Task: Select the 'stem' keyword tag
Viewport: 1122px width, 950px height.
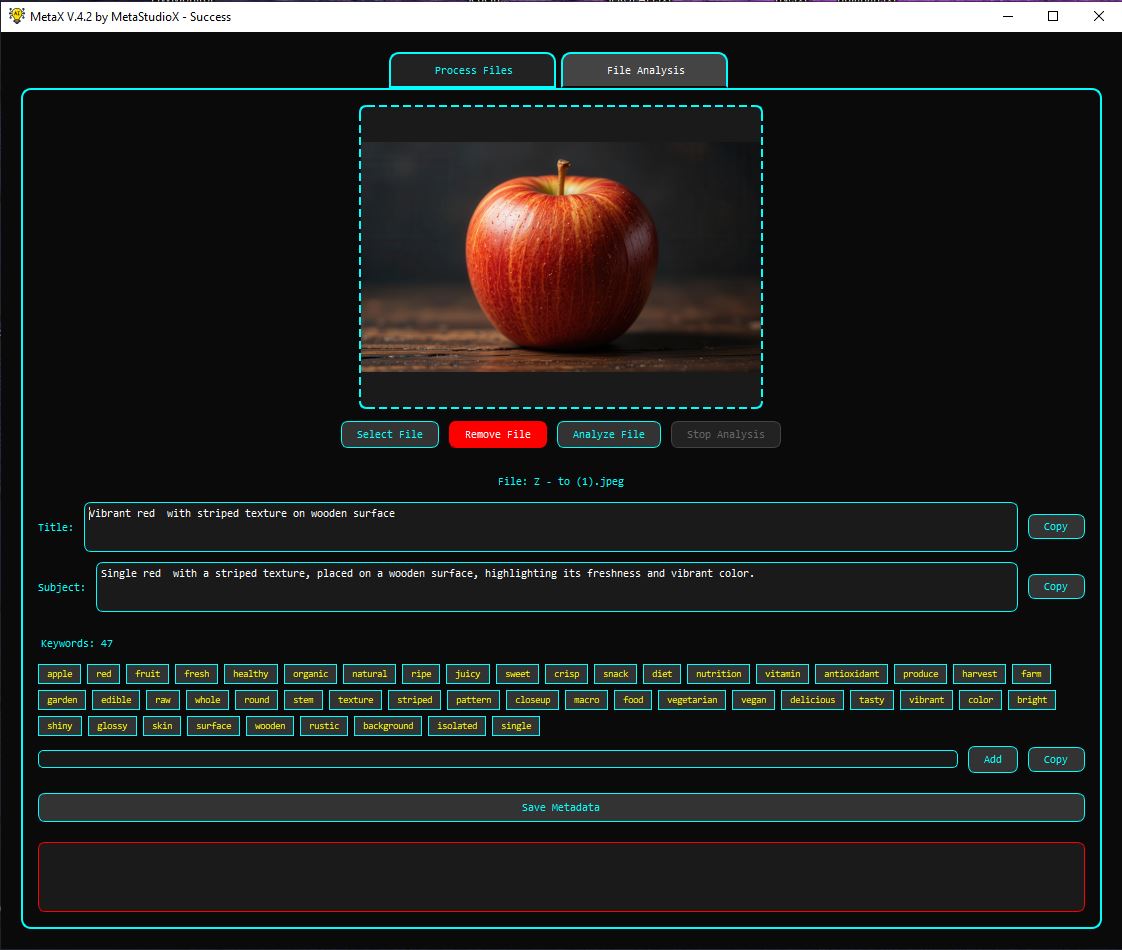Action: pyautogui.click(x=303, y=700)
